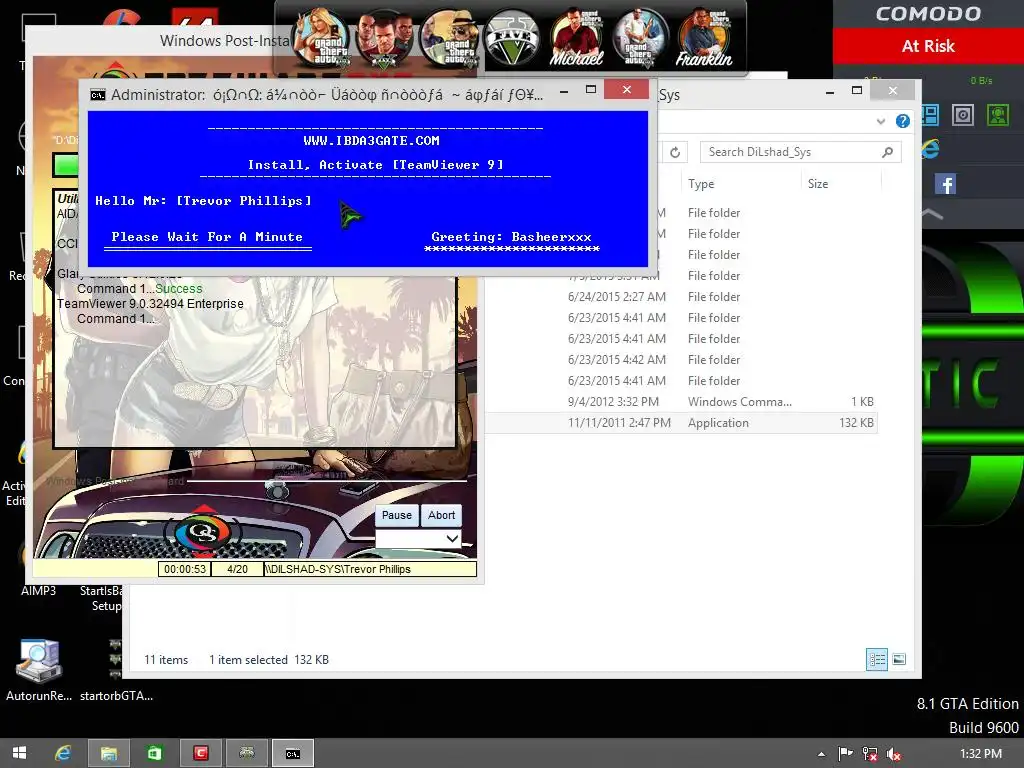
Task: Click WWW.IBDA3GATE.COM text in console
Action: tap(371, 140)
